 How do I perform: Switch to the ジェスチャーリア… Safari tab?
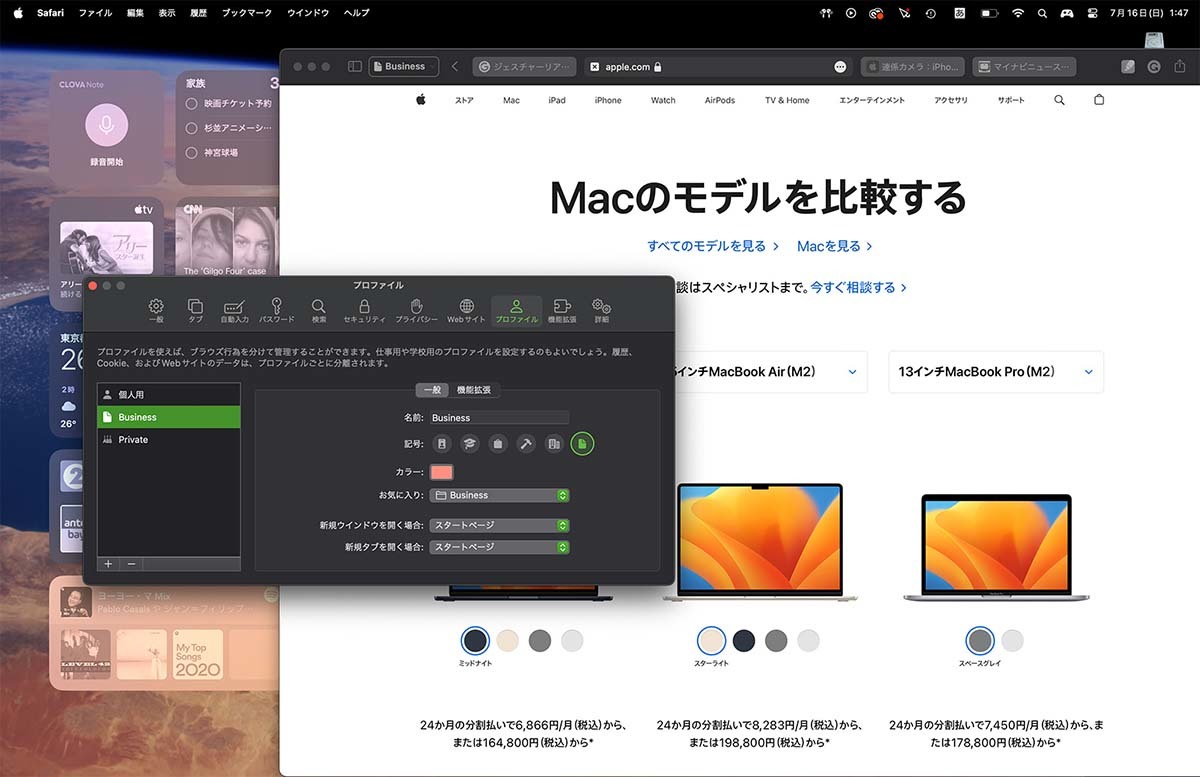point(525,67)
